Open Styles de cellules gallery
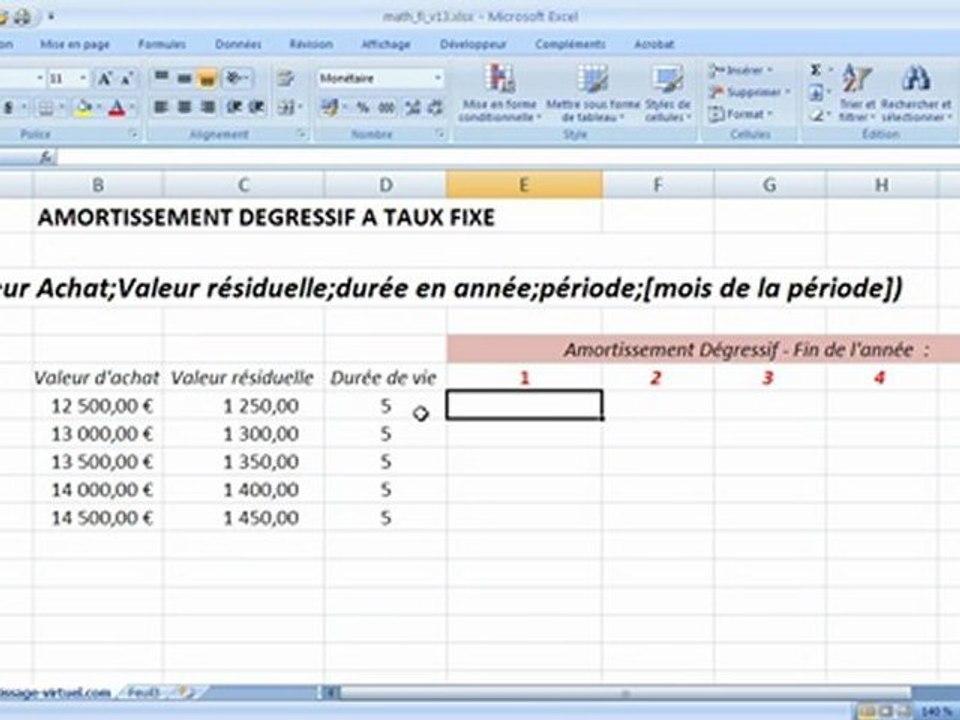The height and width of the screenshot is (720, 960). point(667,92)
